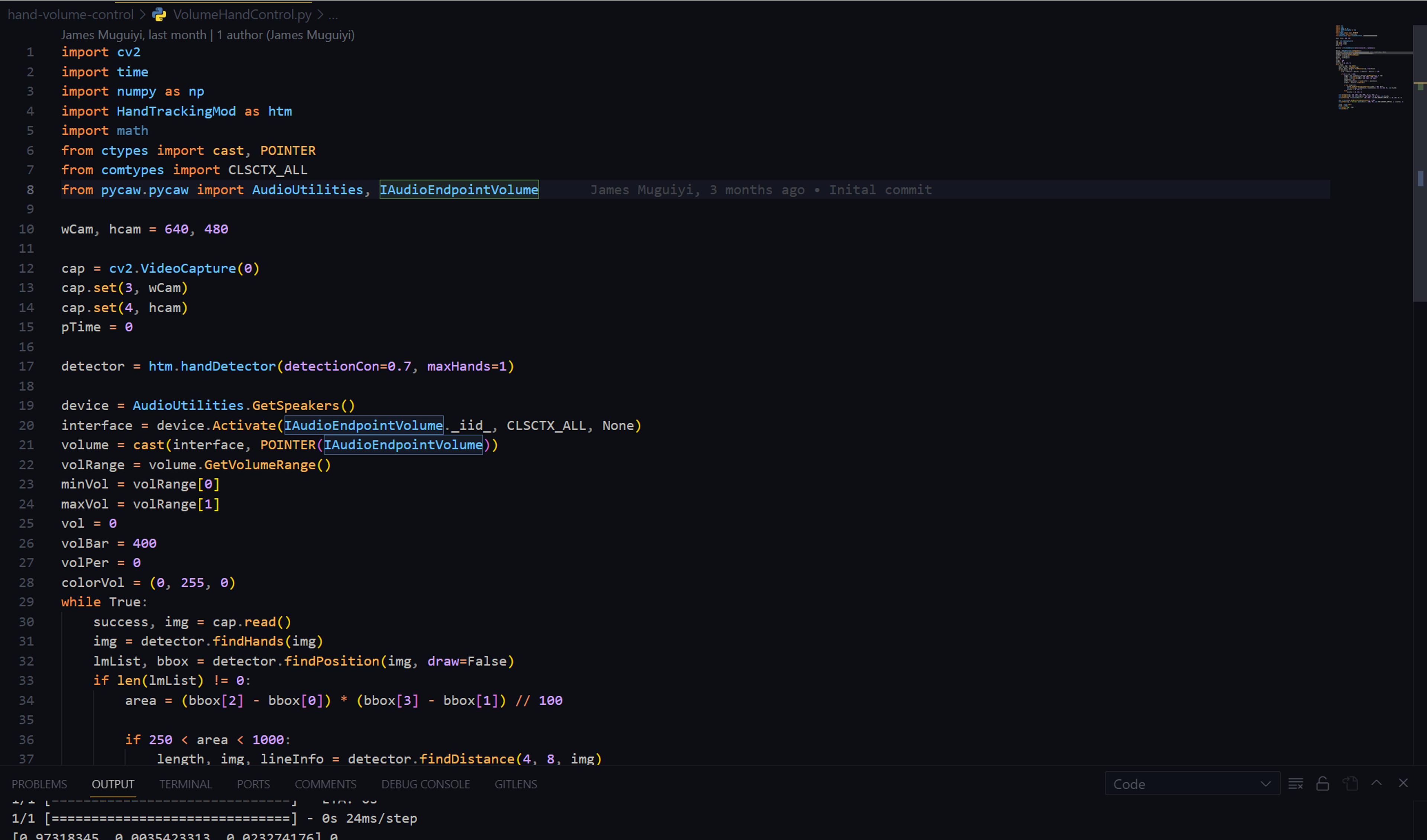
Task: Click 'colorVol' variable on line 28
Action: pyautogui.click(x=92, y=583)
